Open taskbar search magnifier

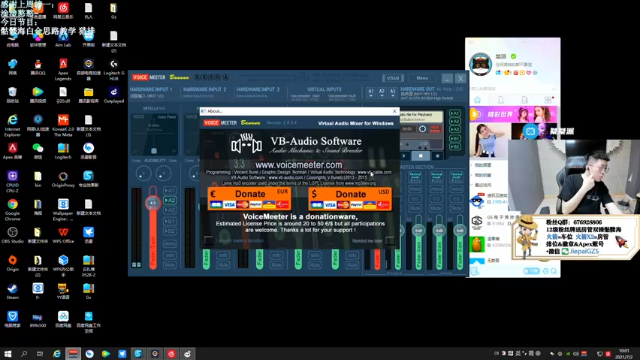tap(24, 353)
